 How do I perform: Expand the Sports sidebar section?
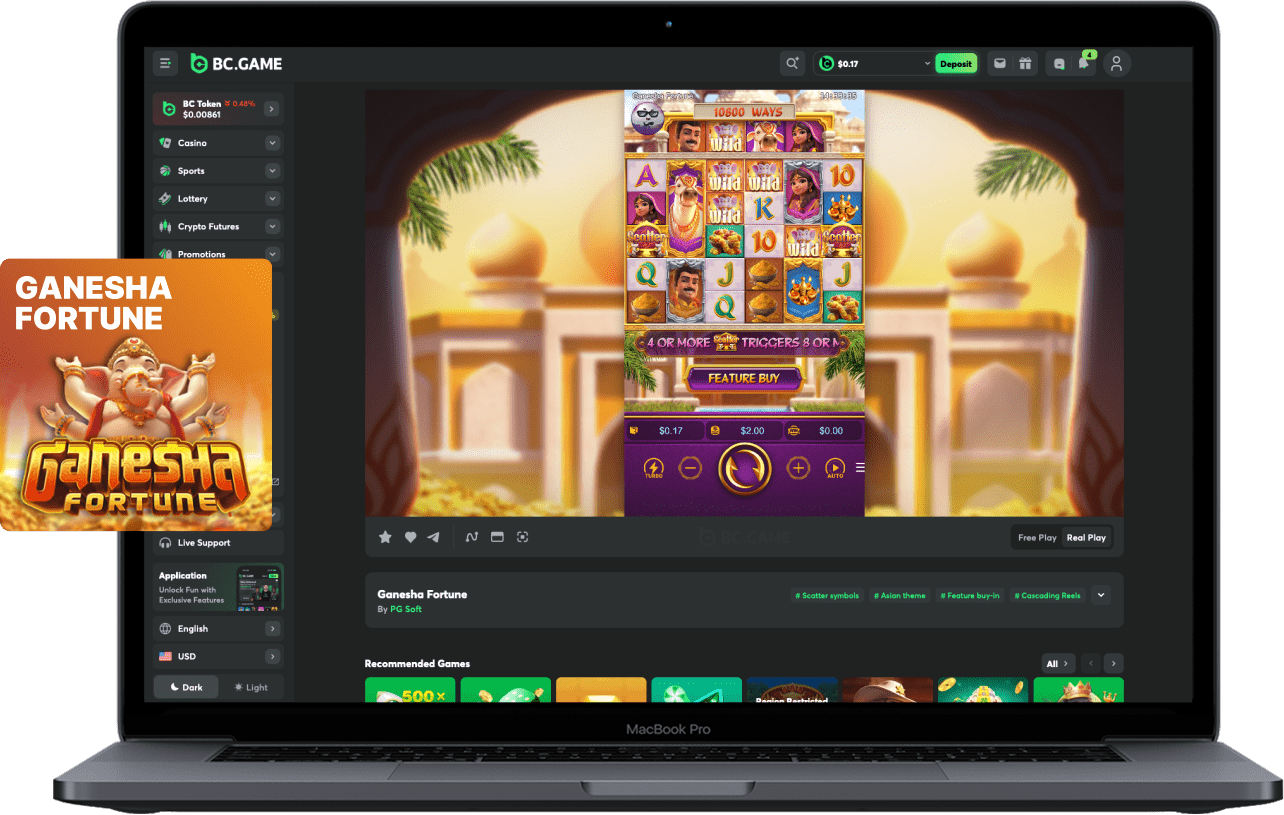[272, 171]
